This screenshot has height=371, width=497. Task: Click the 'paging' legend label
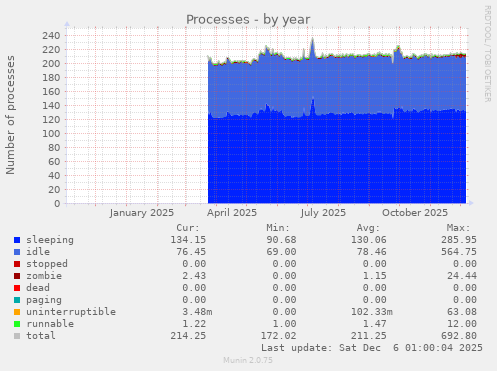[x=44, y=300]
